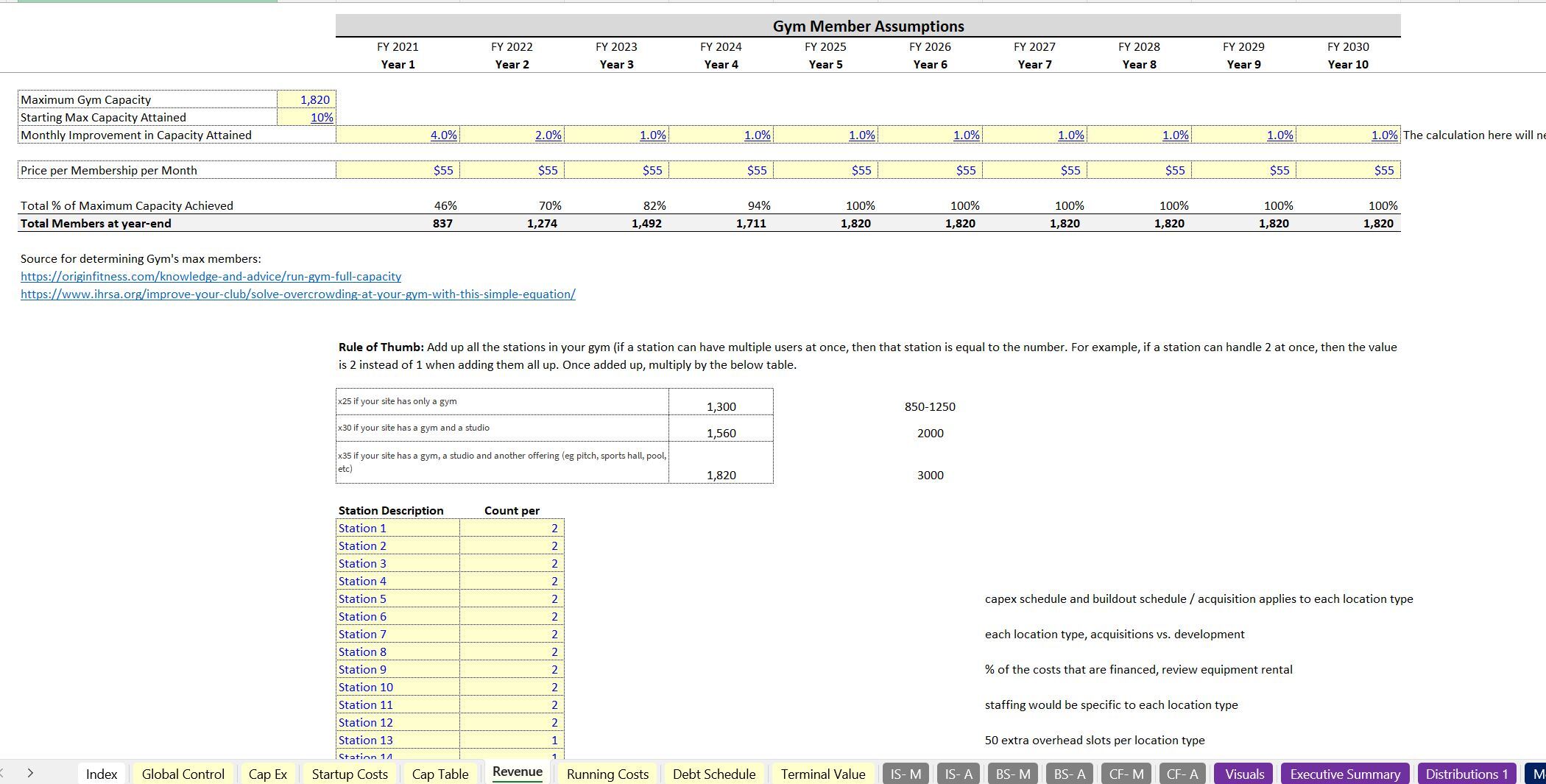Open the Startup Costs sheet

pyautogui.click(x=349, y=774)
